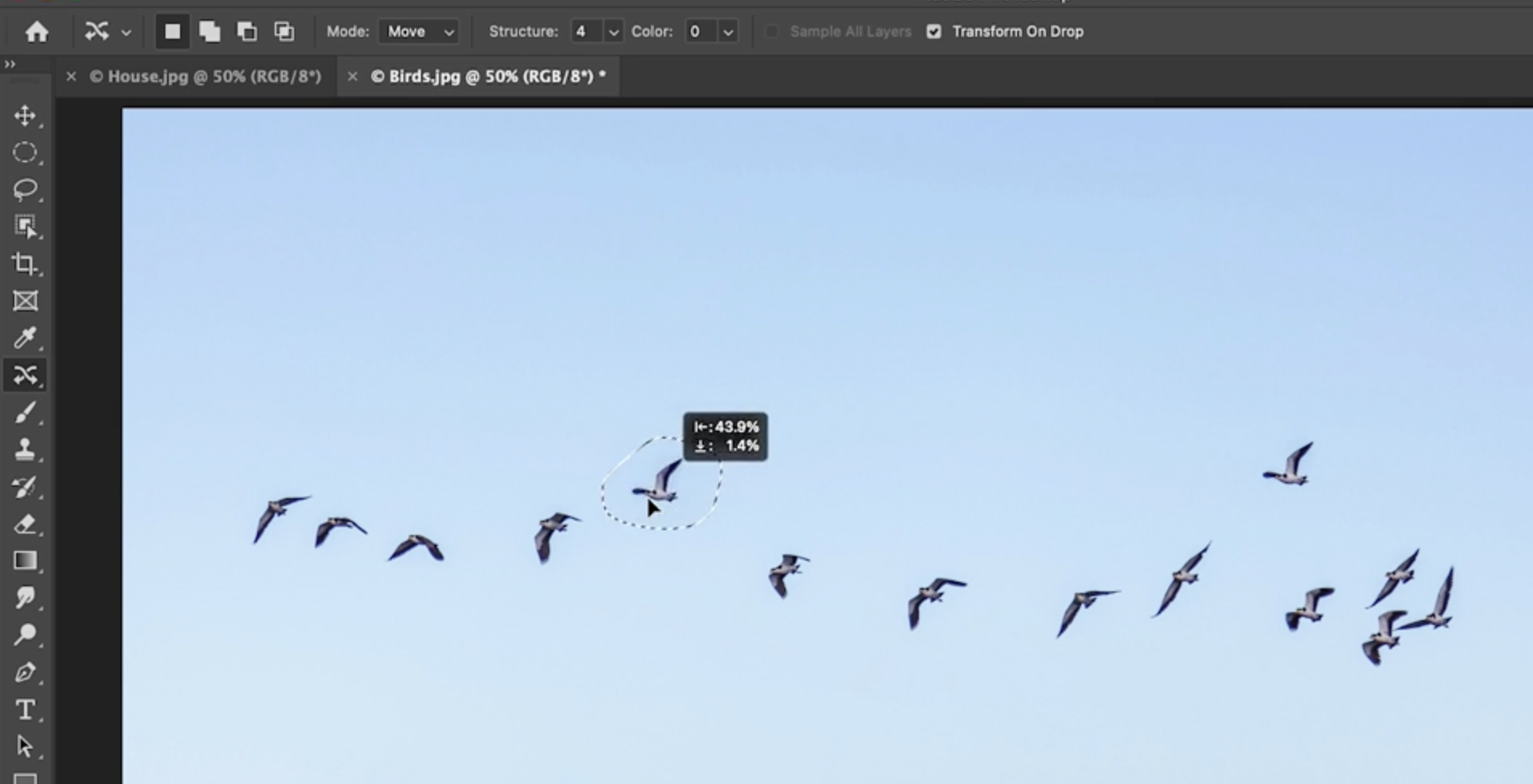Select the Eraser tool

click(x=25, y=524)
